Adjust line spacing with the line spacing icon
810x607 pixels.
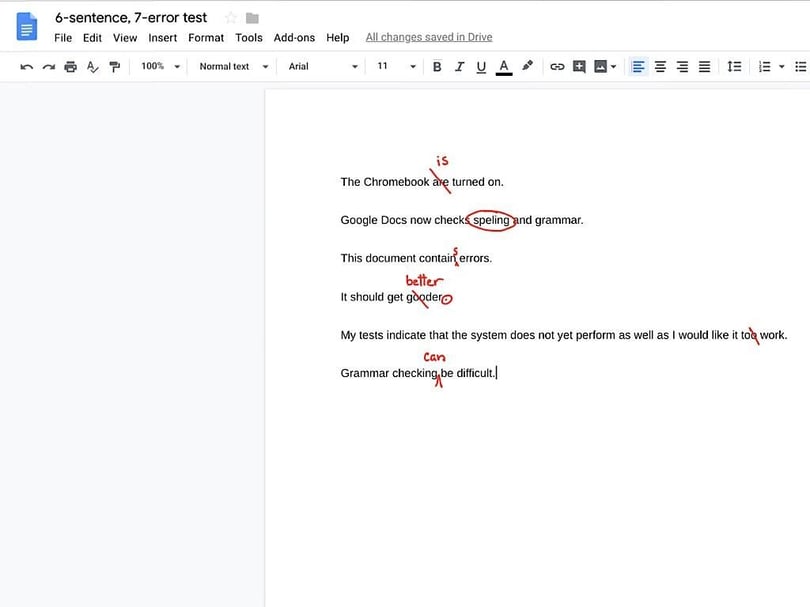pos(735,66)
